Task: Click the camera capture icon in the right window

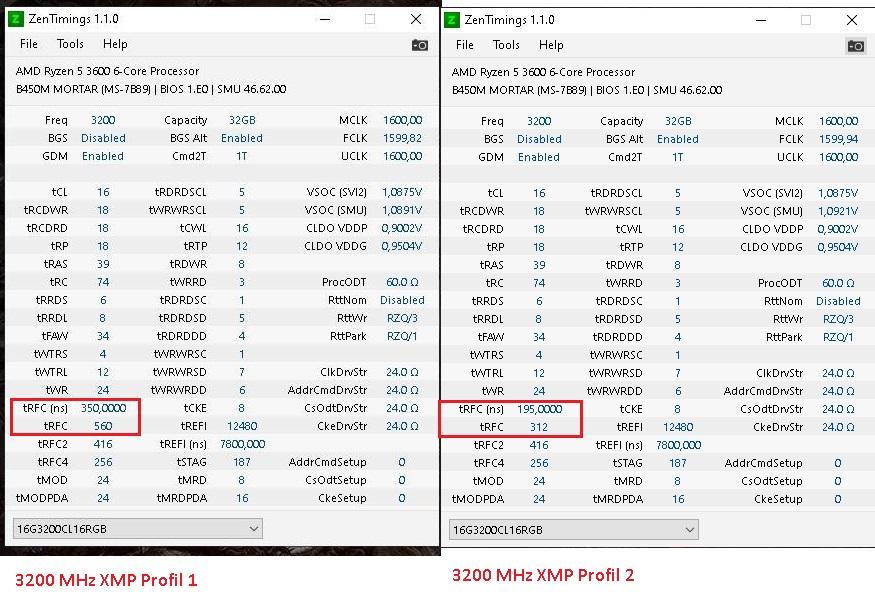Action: [856, 44]
